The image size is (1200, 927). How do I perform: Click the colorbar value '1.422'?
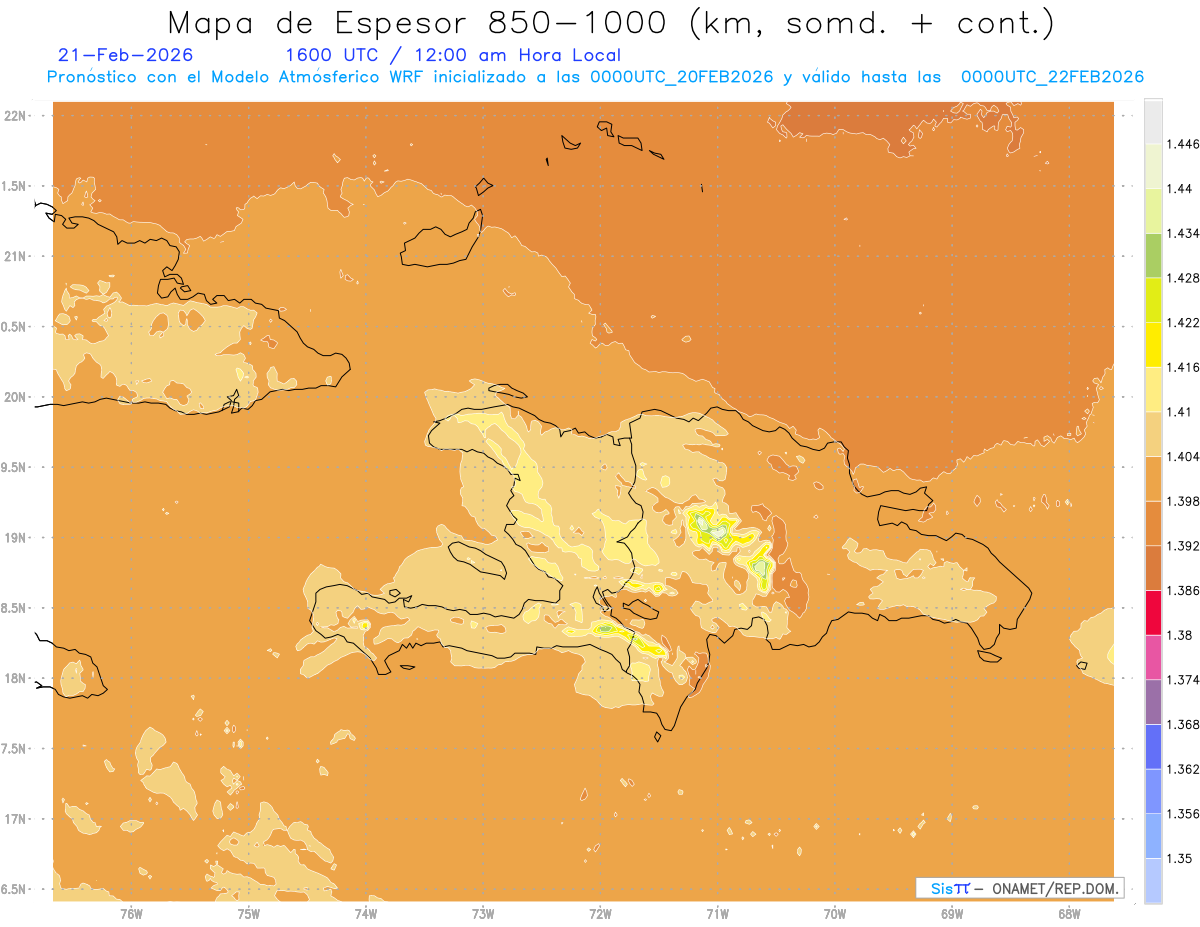coord(1184,322)
